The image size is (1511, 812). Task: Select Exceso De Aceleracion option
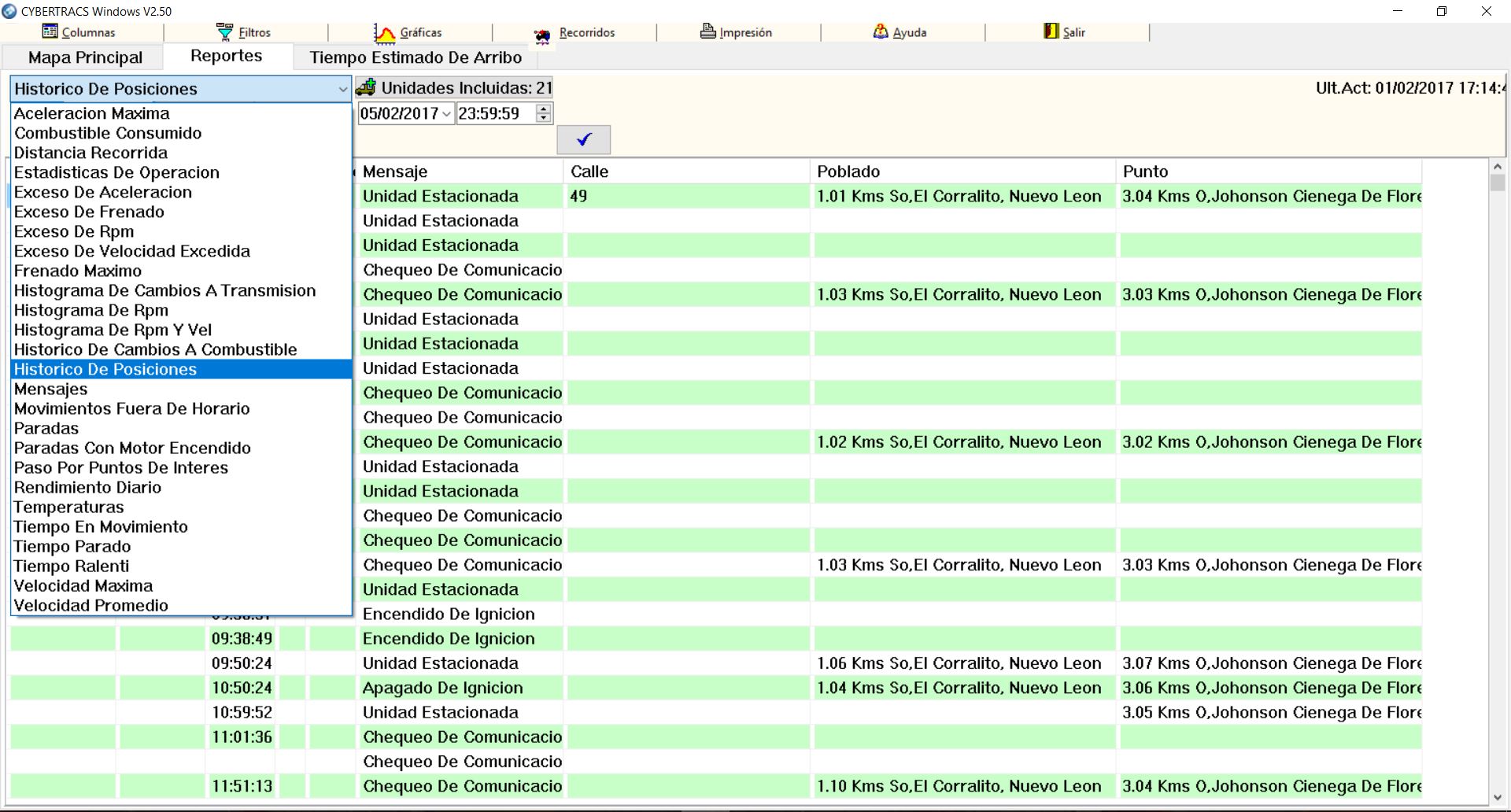[181, 192]
